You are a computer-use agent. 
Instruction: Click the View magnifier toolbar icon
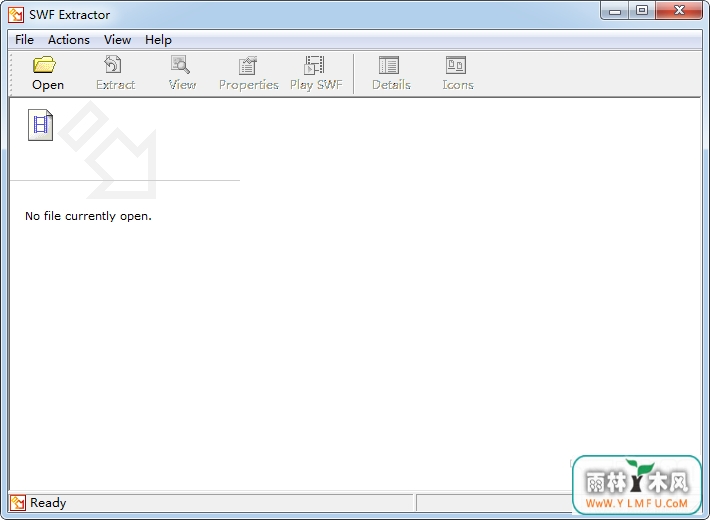pyautogui.click(x=180, y=65)
